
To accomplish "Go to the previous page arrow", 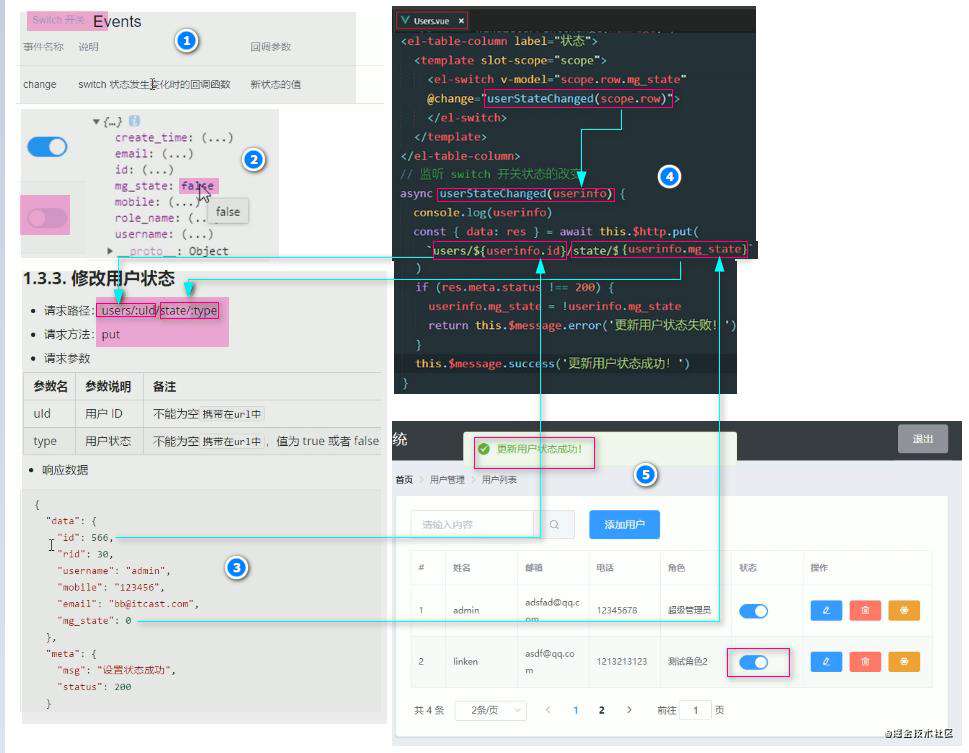I will click(x=548, y=710).
